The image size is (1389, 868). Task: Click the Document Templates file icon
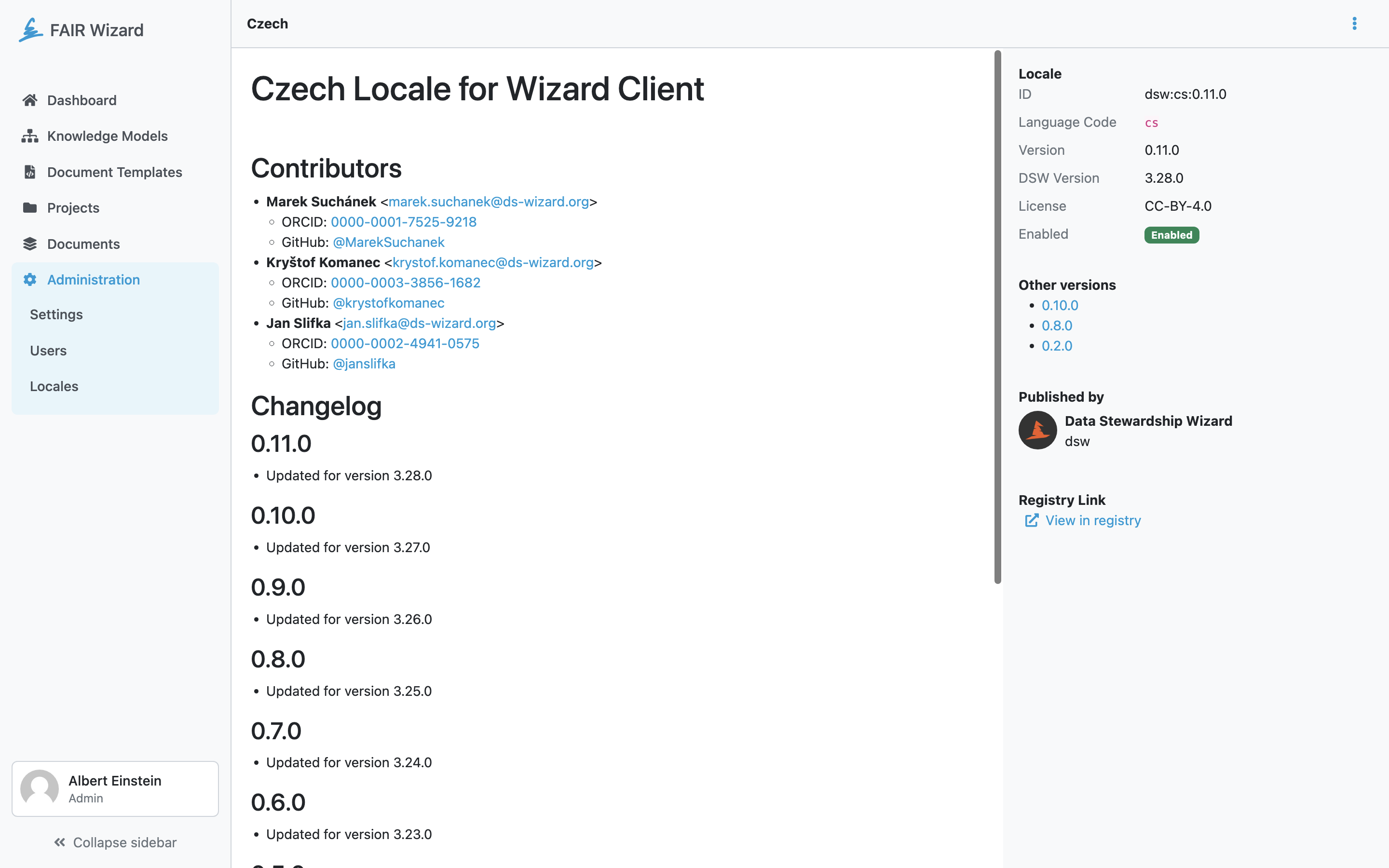[30, 172]
